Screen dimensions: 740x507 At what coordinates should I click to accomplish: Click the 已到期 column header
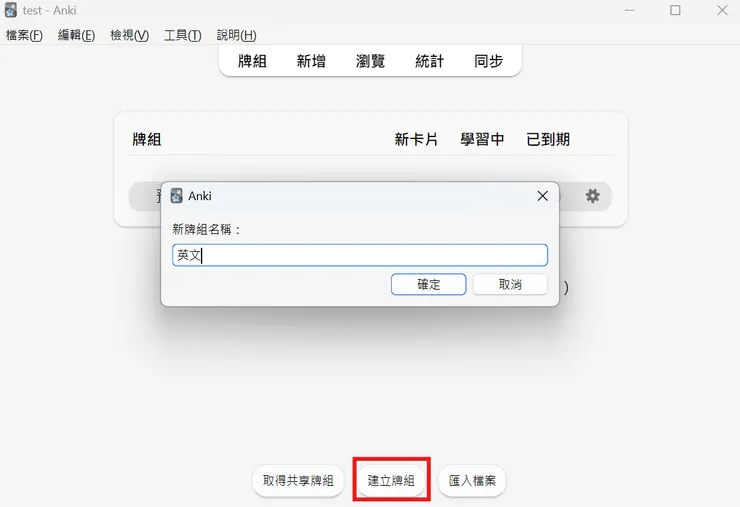coord(548,139)
